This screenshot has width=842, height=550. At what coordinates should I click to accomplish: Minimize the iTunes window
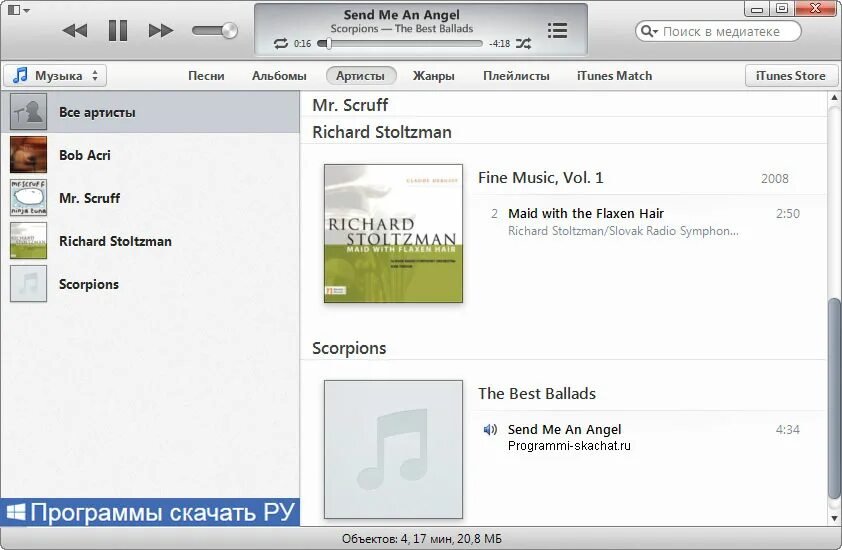click(x=757, y=9)
